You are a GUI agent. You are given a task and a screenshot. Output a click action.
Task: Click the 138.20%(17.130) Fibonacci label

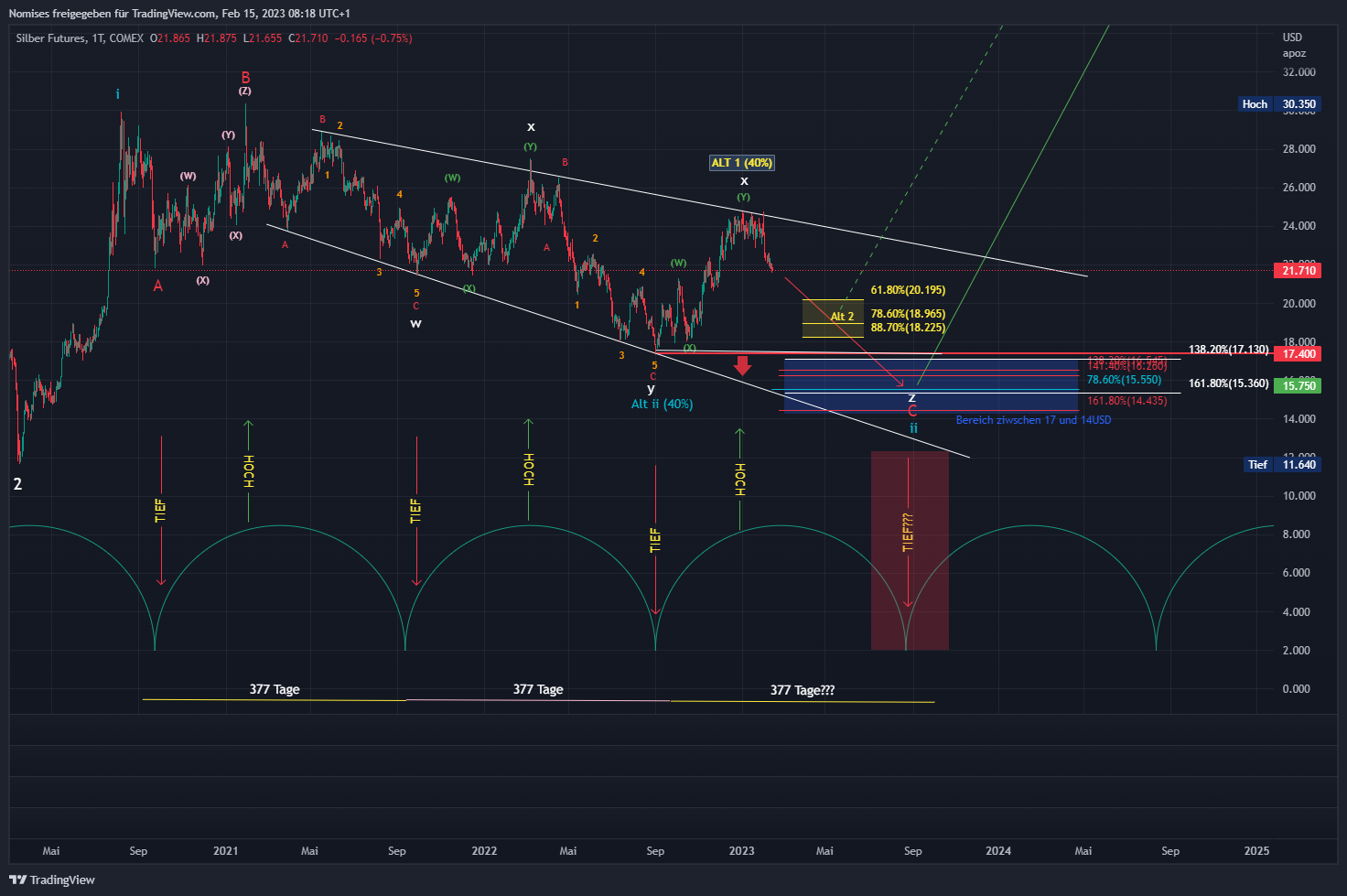click(1228, 350)
